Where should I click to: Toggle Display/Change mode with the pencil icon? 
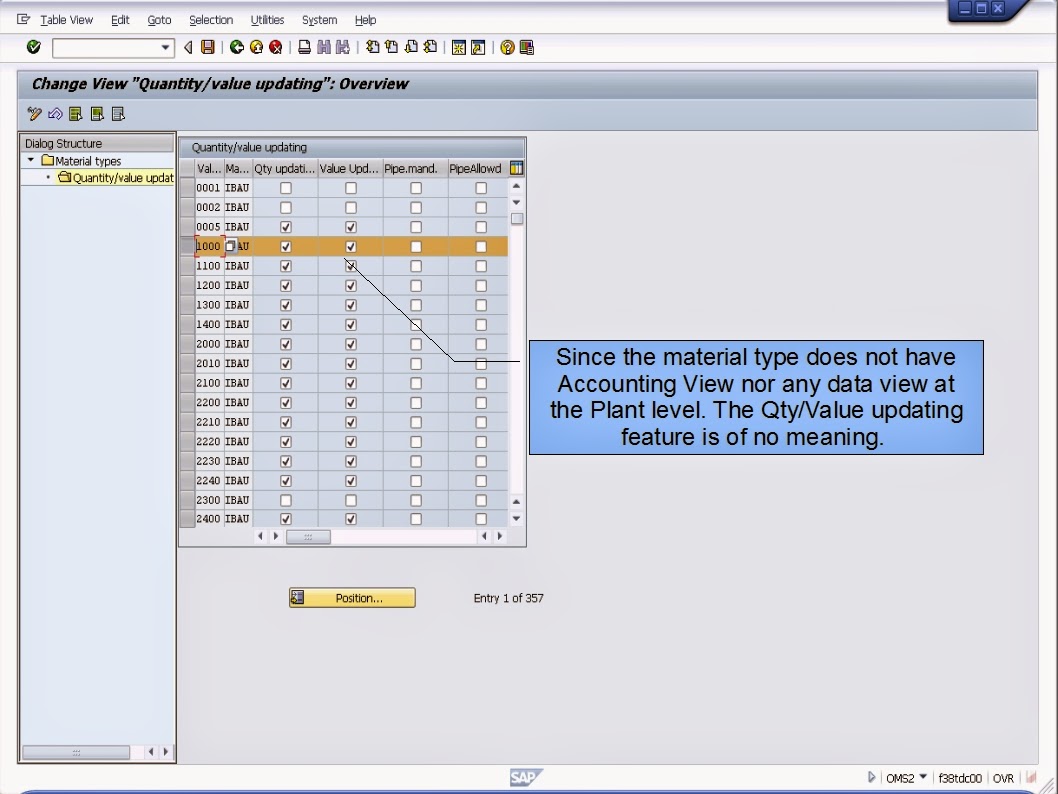coord(33,113)
